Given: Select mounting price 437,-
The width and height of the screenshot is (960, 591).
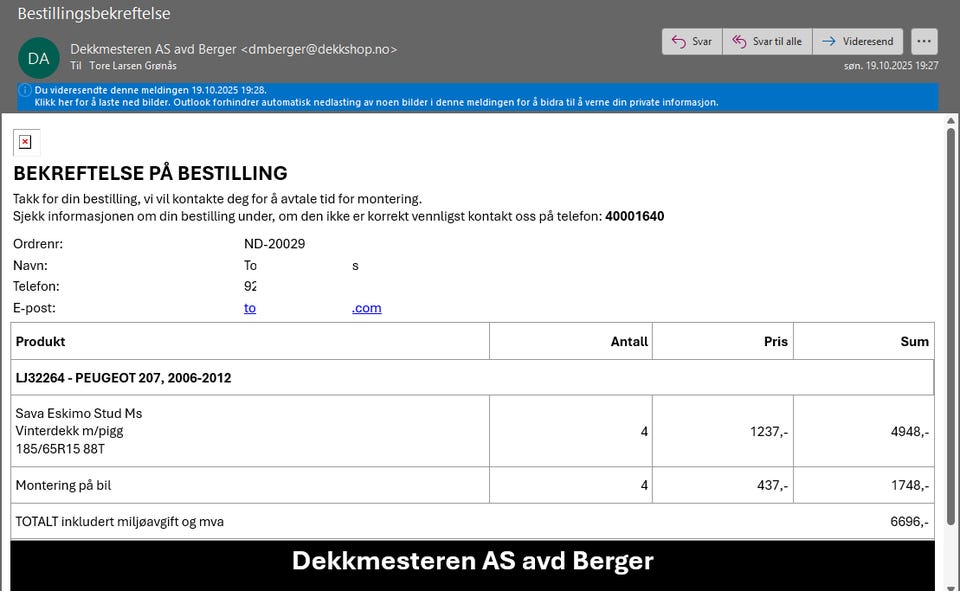Looking at the screenshot, I should (773, 486).
